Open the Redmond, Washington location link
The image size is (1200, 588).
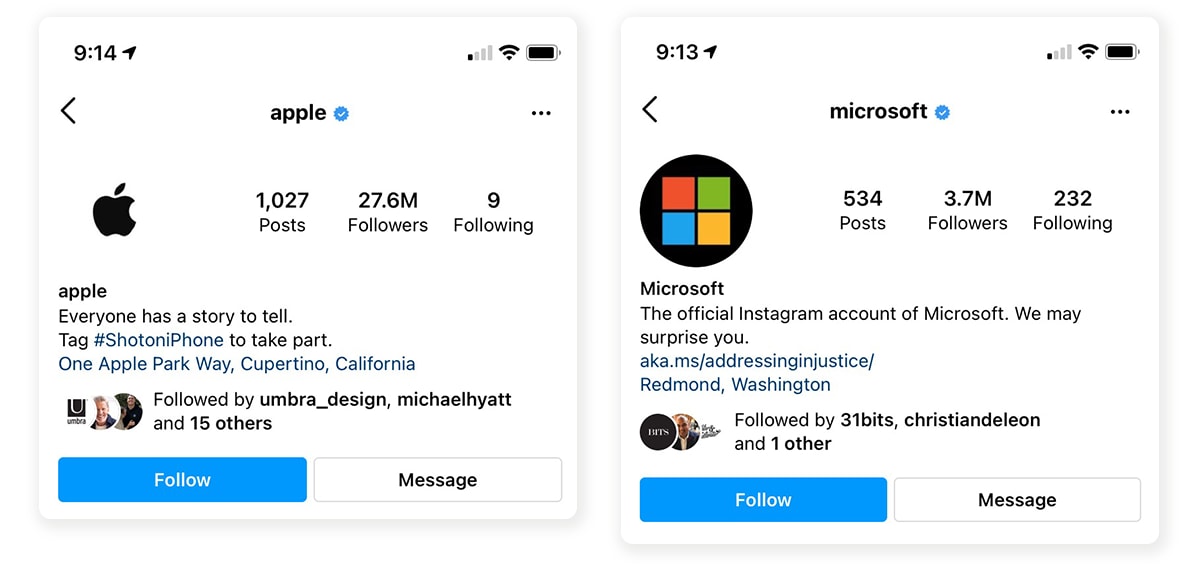735,384
